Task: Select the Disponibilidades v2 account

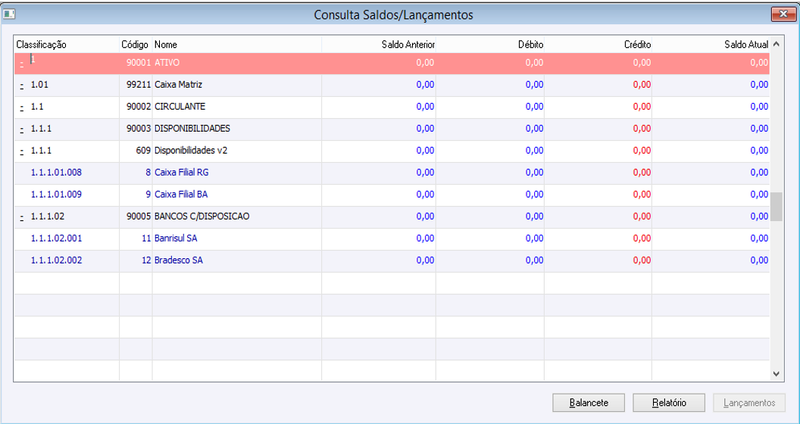Action: [x=189, y=151]
